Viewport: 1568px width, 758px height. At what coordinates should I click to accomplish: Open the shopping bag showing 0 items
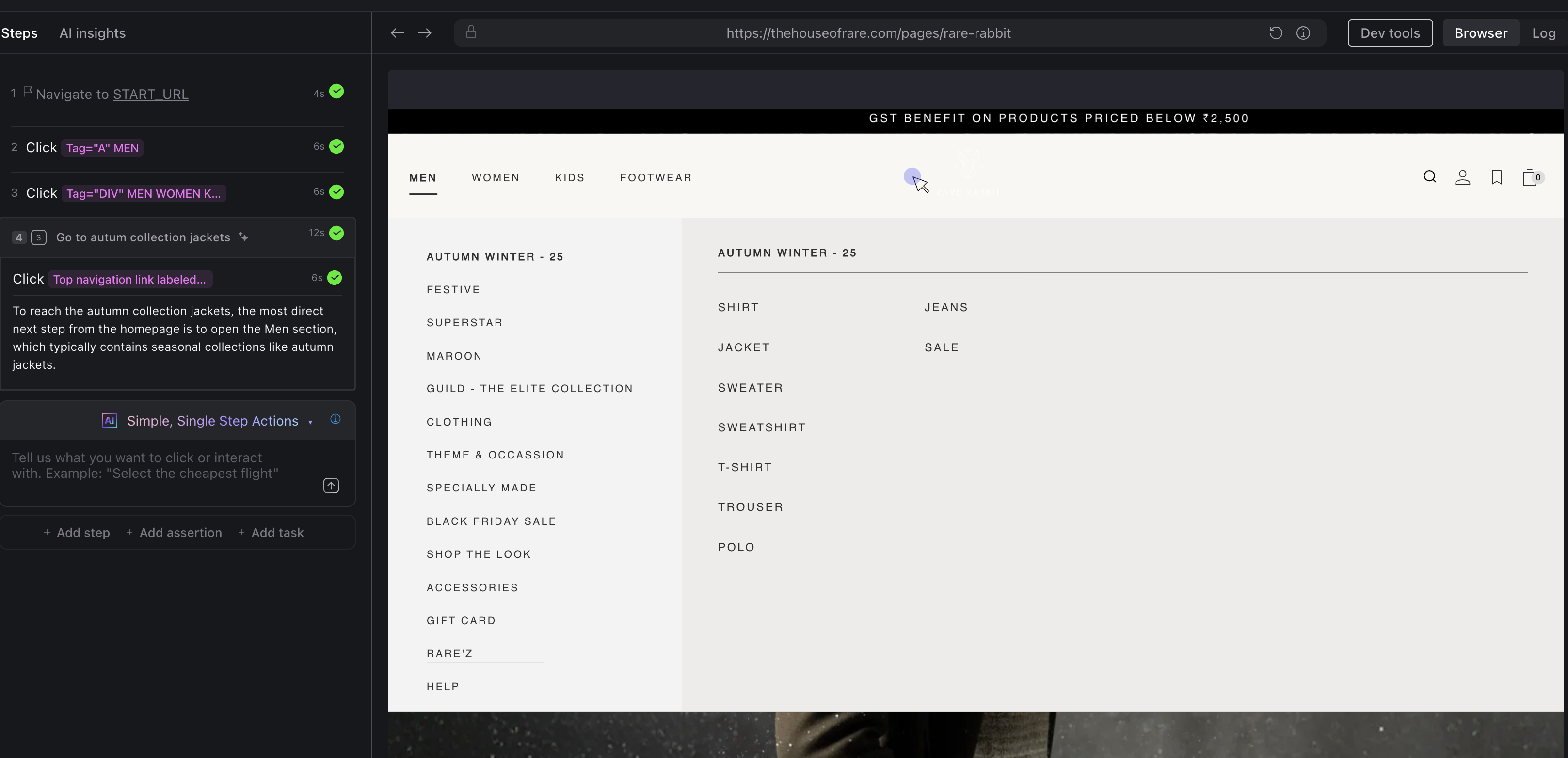pos(1531,177)
